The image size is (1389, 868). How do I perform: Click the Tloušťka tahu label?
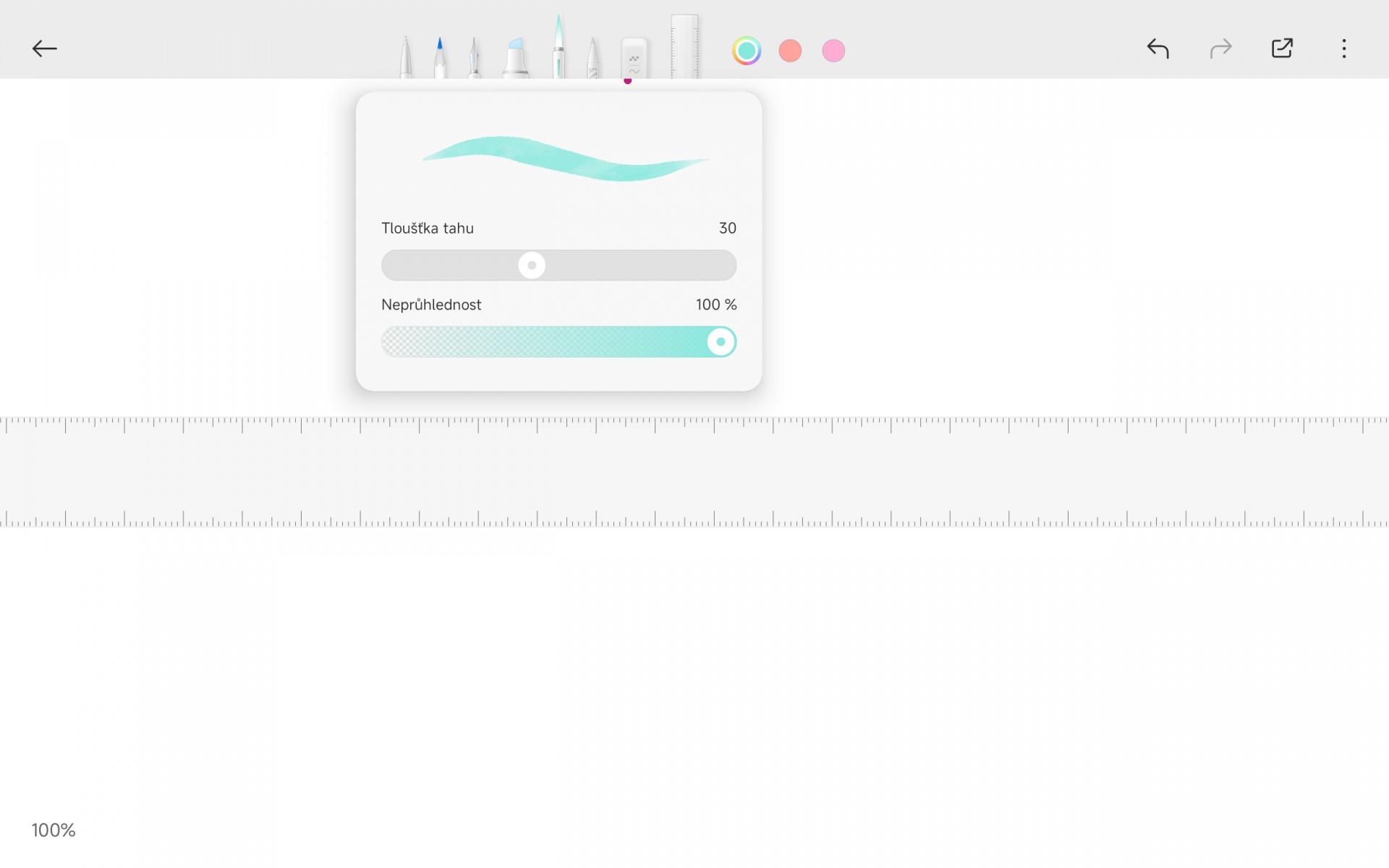tap(428, 229)
